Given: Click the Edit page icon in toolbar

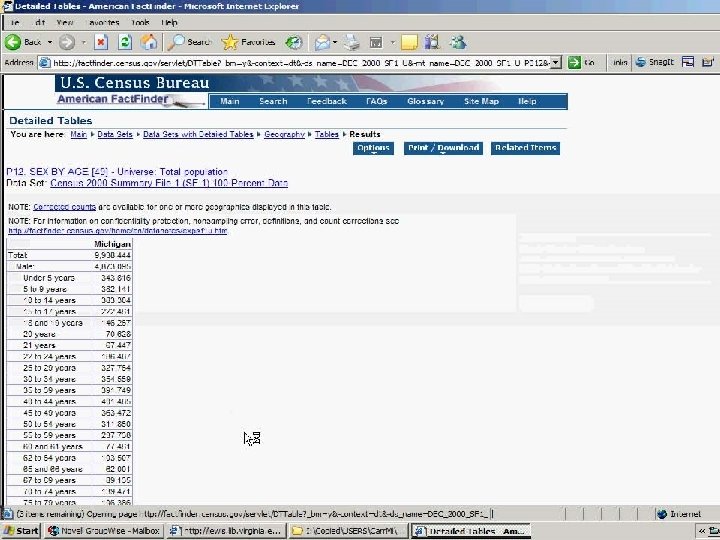Looking at the screenshot, I should (376, 43).
